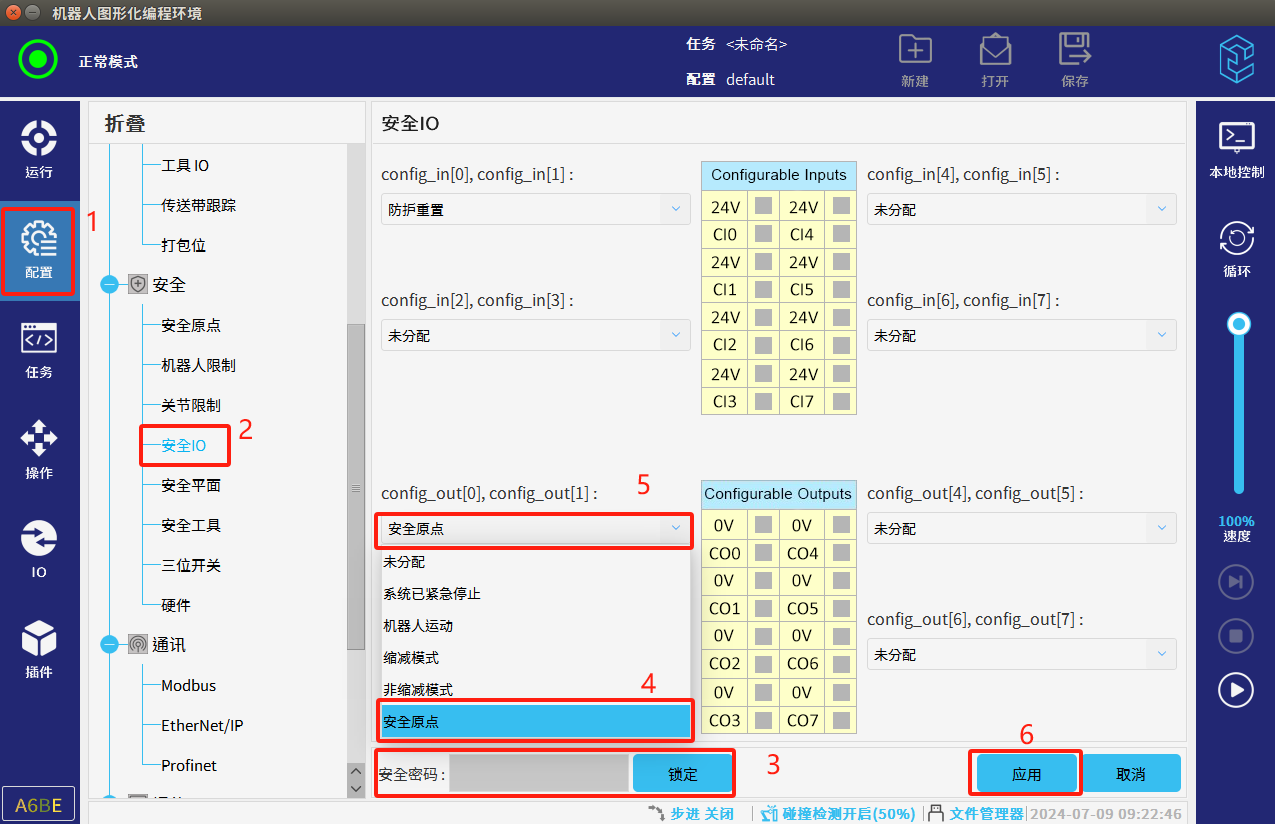Open the IO sidebar icon
This screenshot has width=1275, height=824.
click(x=39, y=548)
